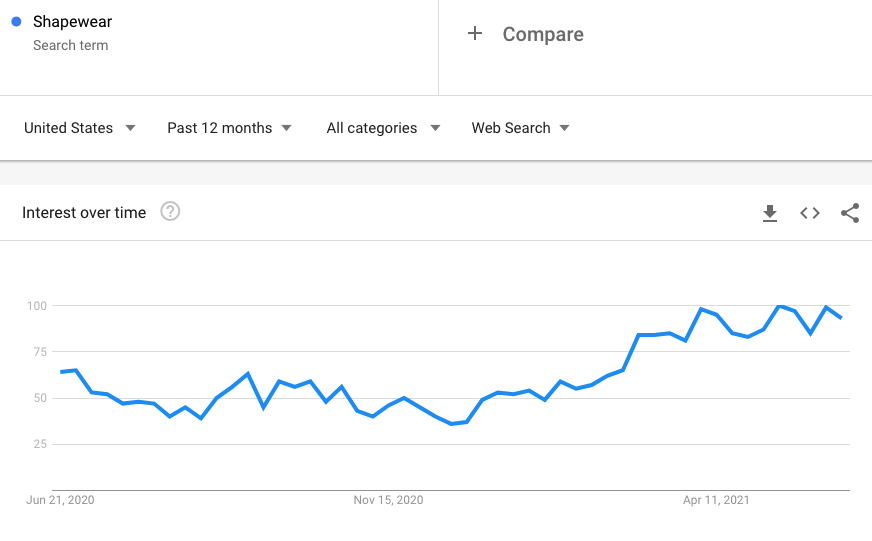This screenshot has height=541, width=872.
Task: Click the chart line's rightmost end point
Action: (841, 318)
